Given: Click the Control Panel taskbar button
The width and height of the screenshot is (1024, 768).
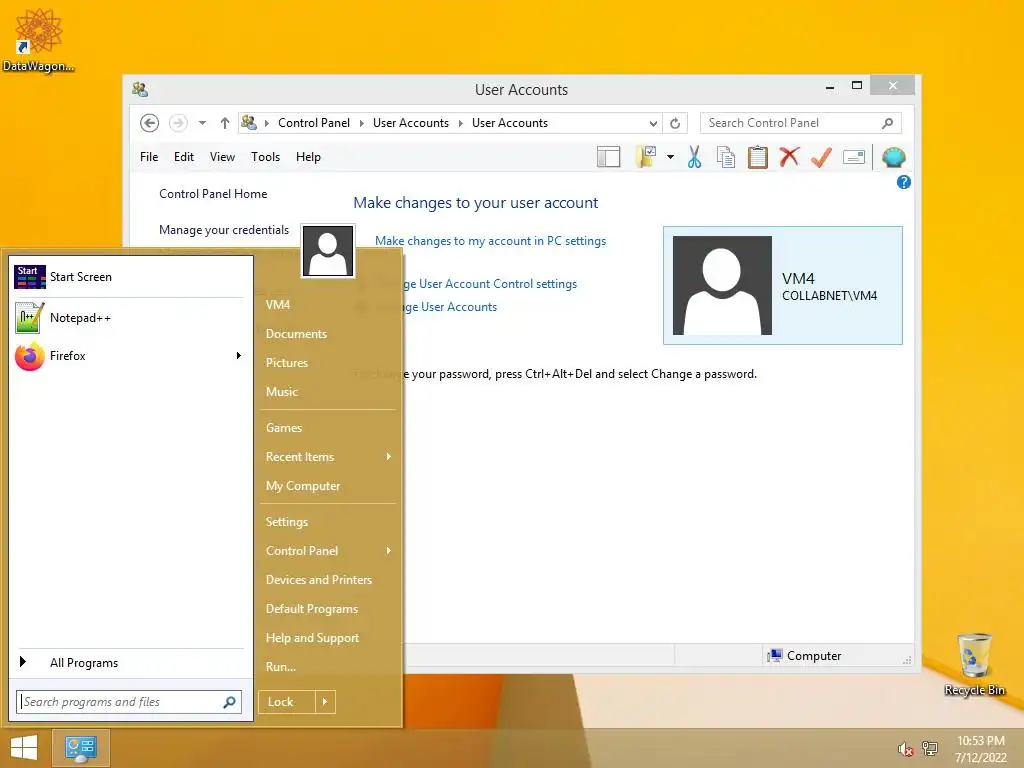Looking at the screenshot, I should [x=80, y=748].
